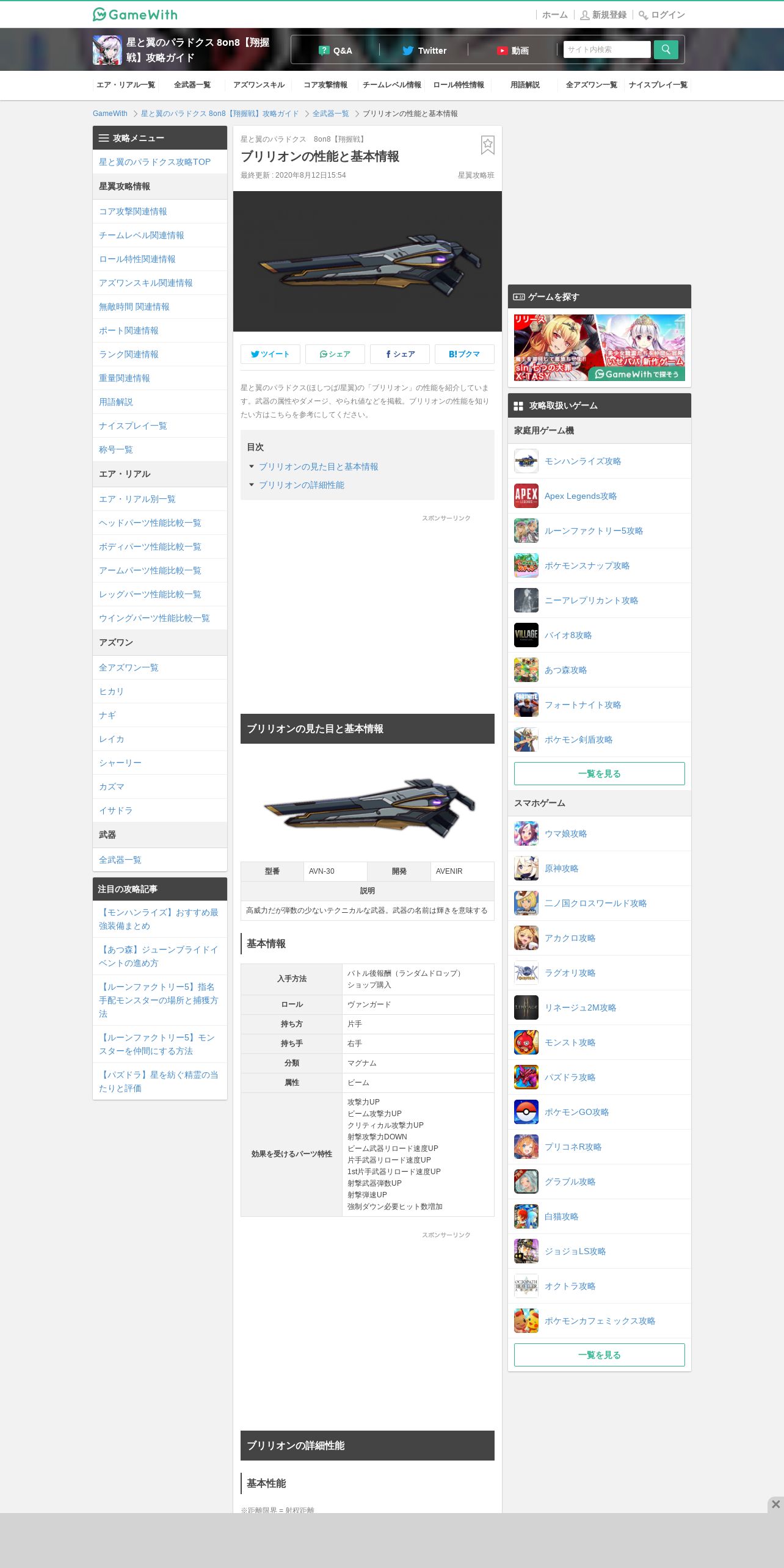Open the グラブル攻略 link

tap(570, 1181)
